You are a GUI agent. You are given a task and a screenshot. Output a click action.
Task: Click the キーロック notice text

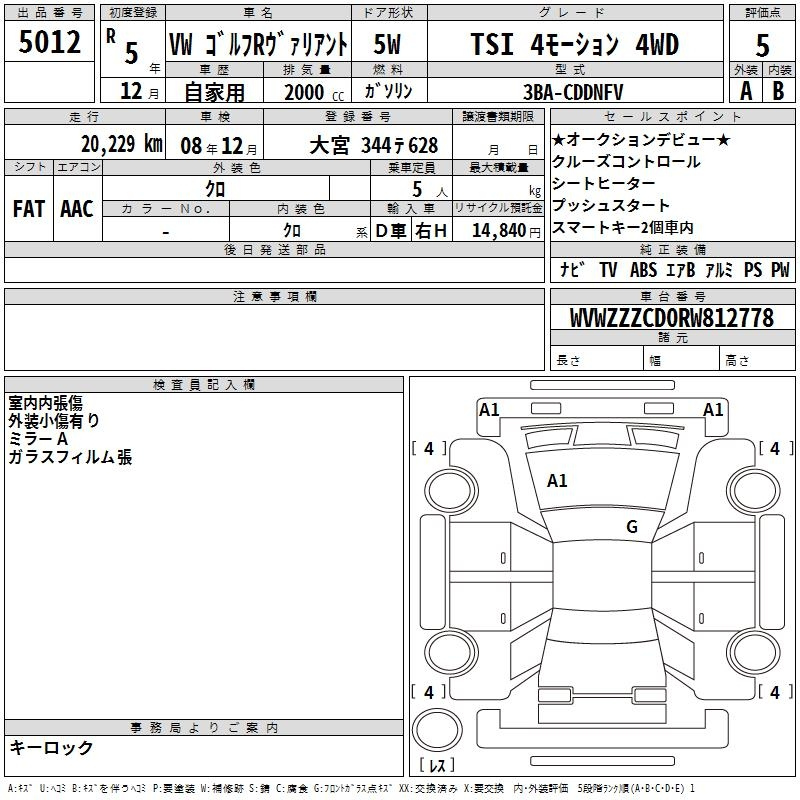pyautogui.click(x=51, y=748)
